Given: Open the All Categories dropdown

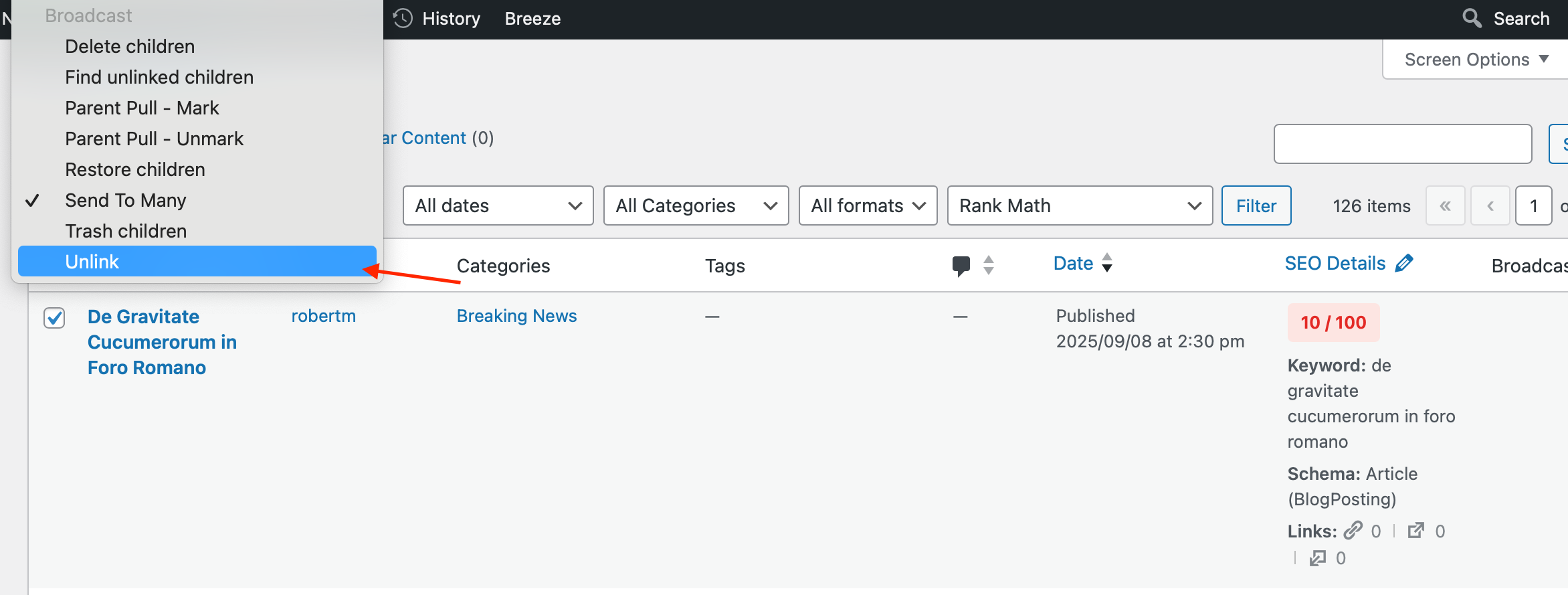Looking at the screenshot, I should click(x=696, y=205).
